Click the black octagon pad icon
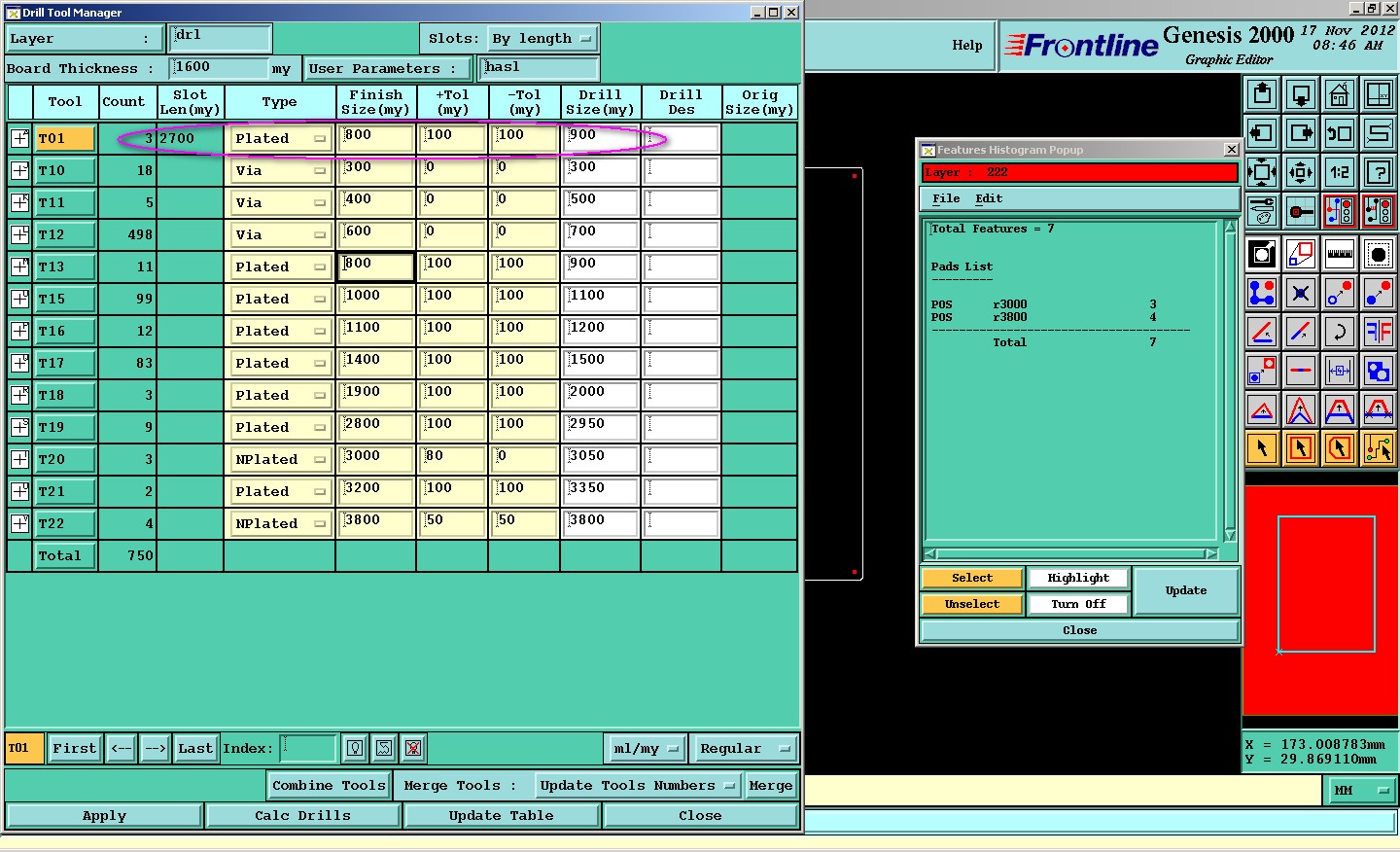The image size is (1400, 852). click(x=1378, y=255)
